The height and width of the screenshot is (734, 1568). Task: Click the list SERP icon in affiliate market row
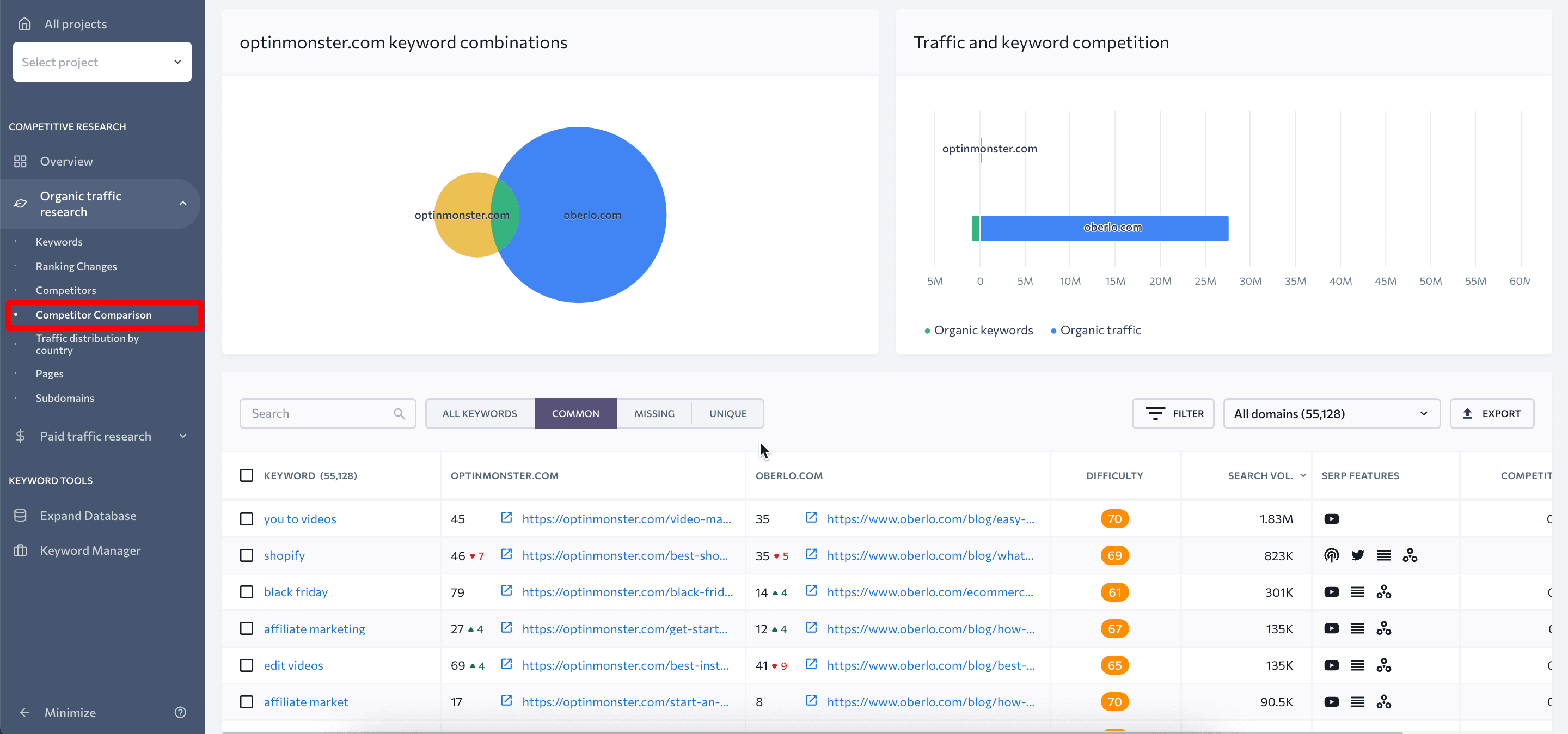[x=1357, y=702]
